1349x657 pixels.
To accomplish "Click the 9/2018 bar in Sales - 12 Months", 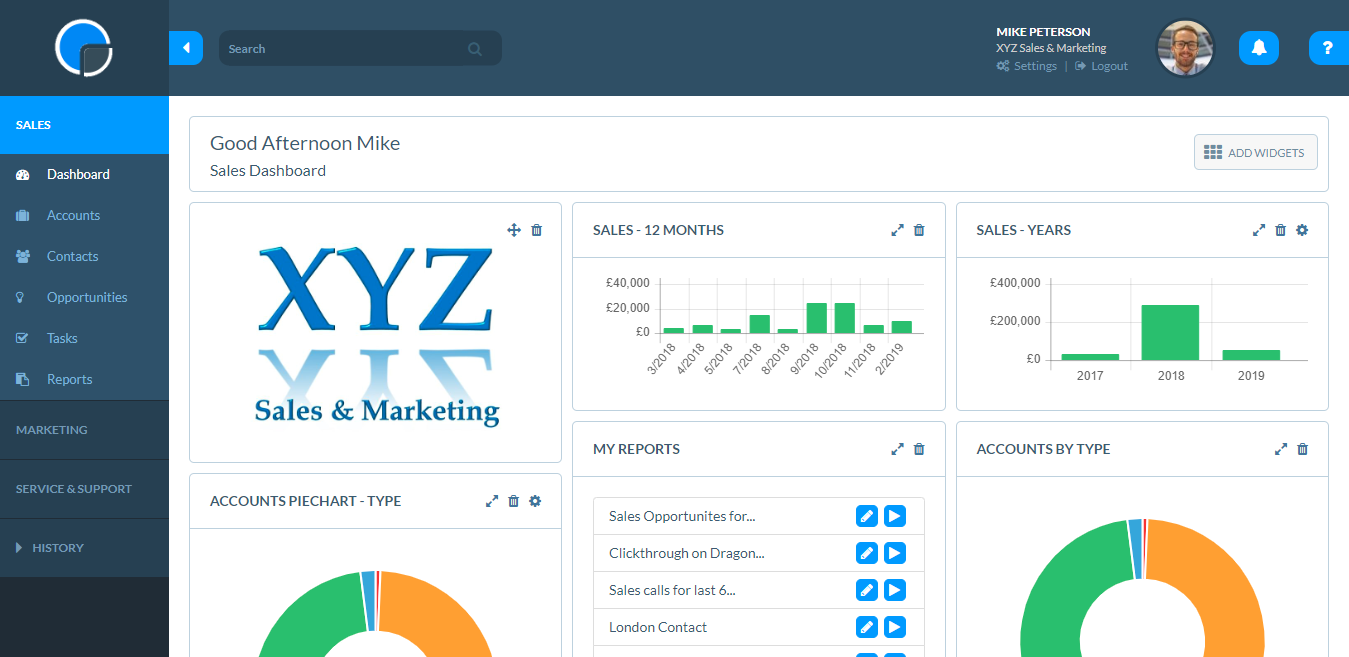I will 816,318.
